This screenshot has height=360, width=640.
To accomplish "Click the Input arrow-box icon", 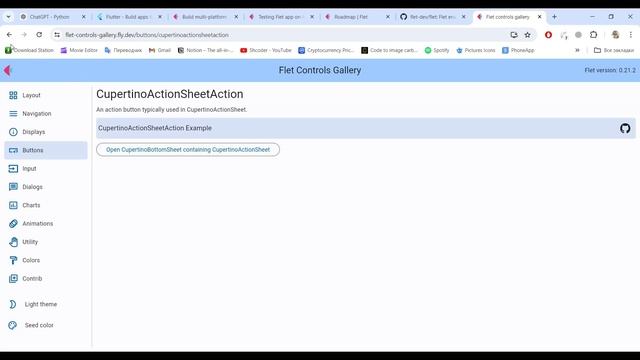I will [x=13, y=169].
